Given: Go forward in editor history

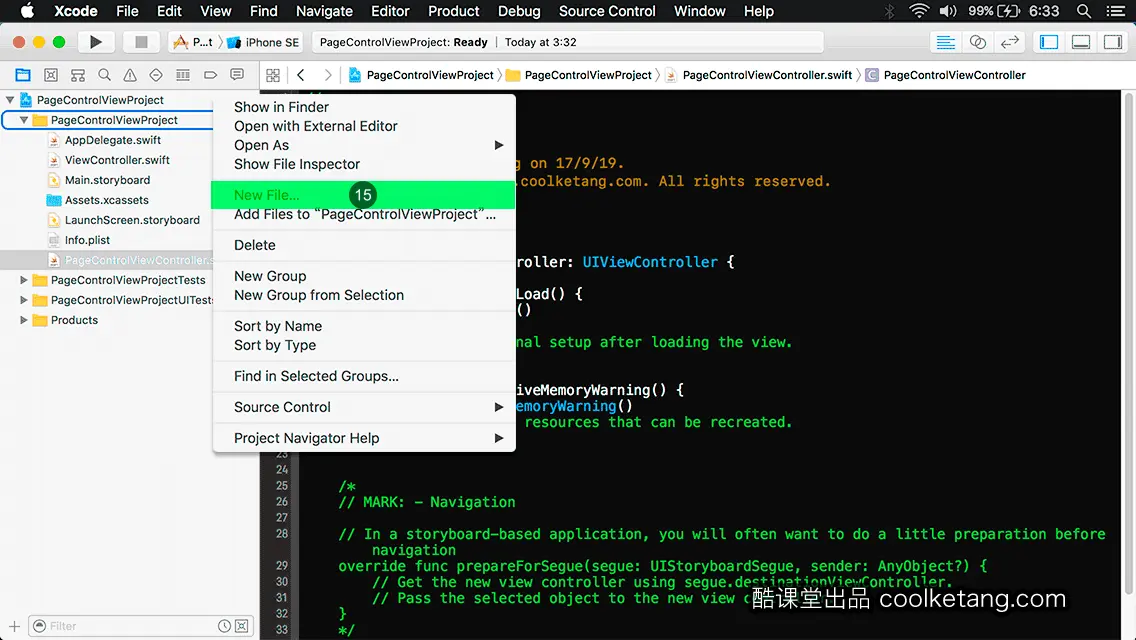Looking at the screenshot, I should (x=327, y=75).
